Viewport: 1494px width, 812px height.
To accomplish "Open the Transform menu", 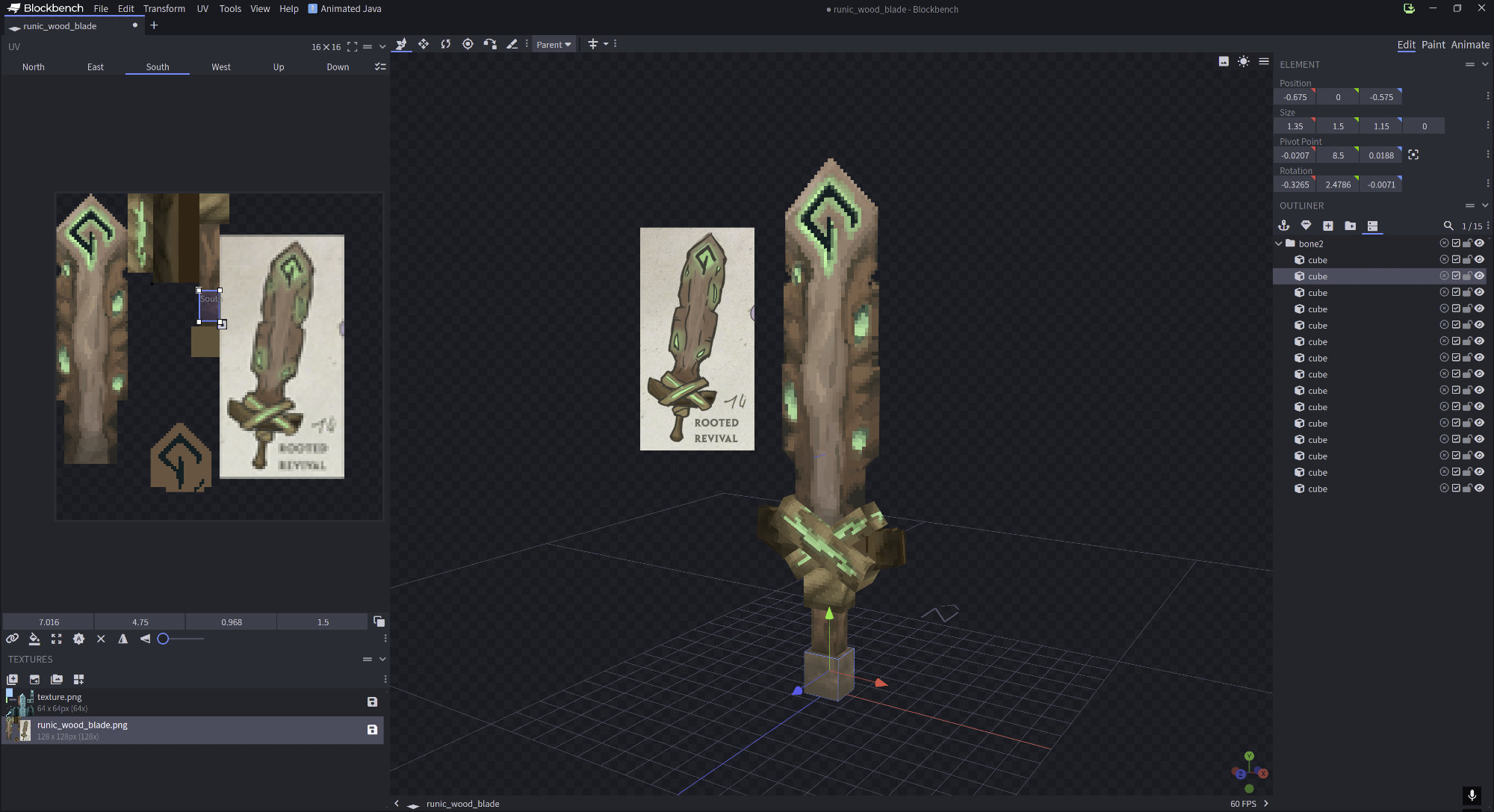I will pos(164,9).
